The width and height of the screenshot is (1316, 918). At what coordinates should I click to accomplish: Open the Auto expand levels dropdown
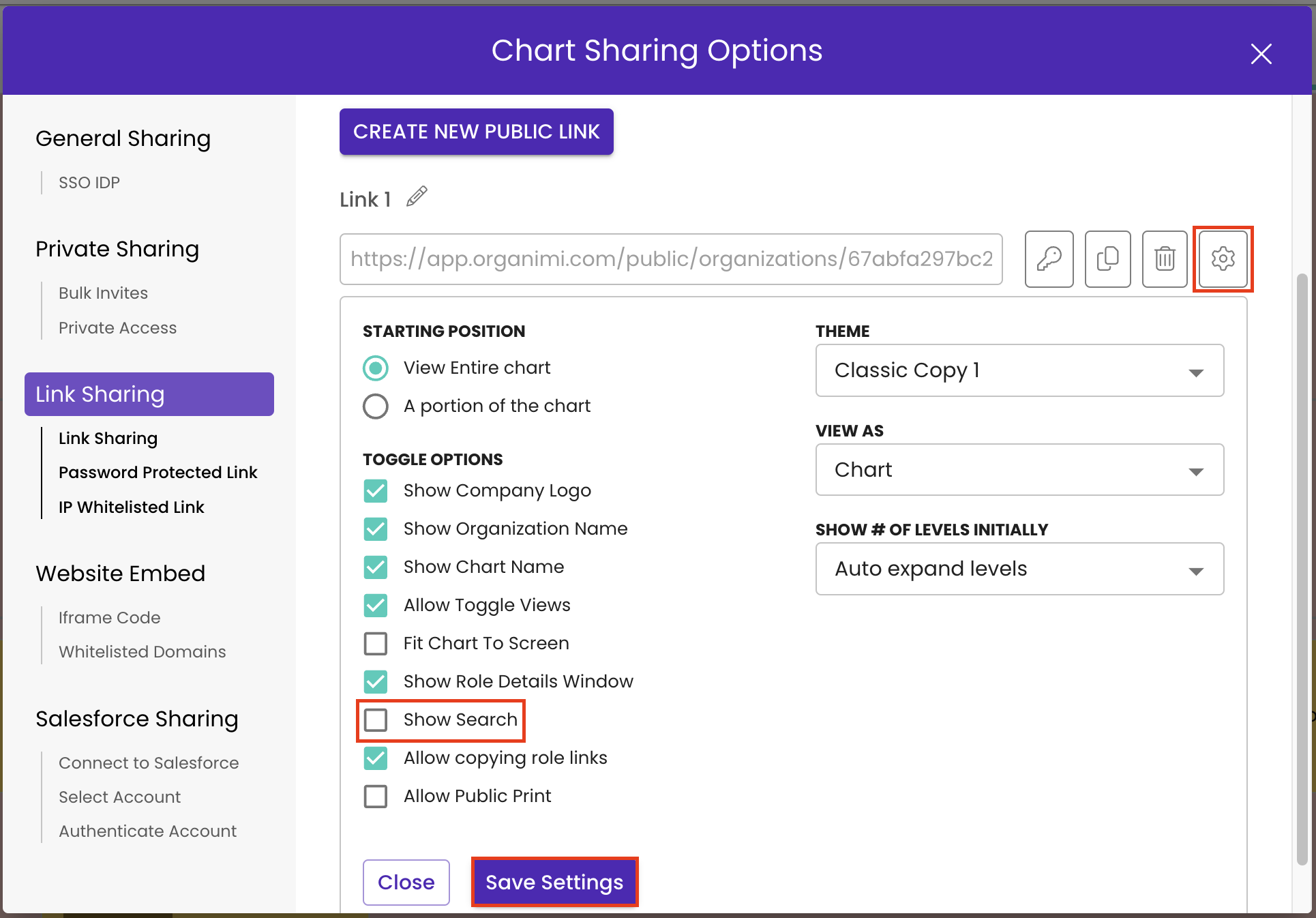(1019, 569)
